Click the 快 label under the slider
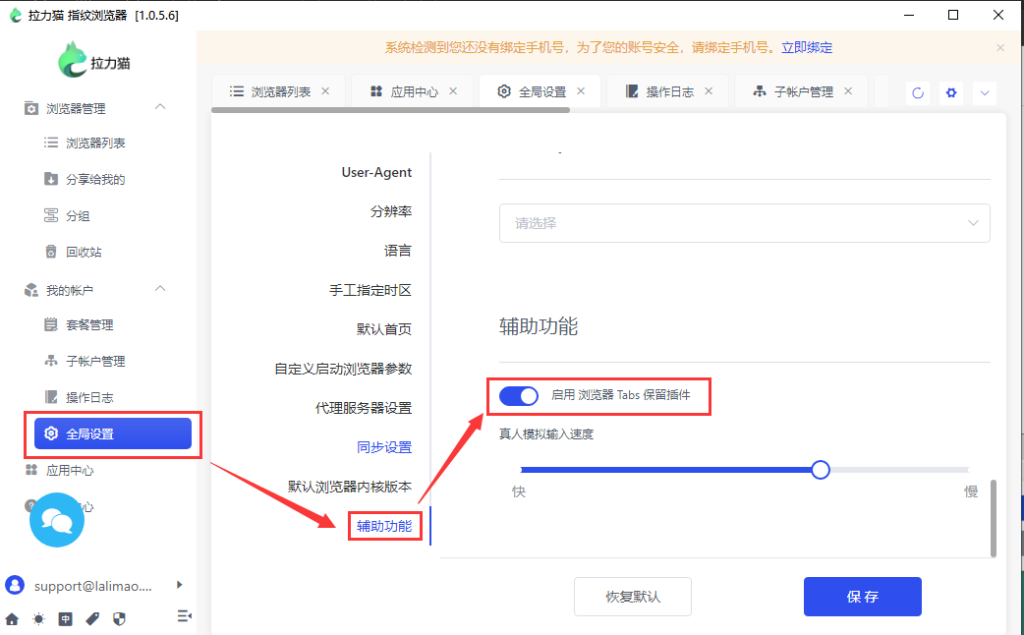 (x=519, y=491)
